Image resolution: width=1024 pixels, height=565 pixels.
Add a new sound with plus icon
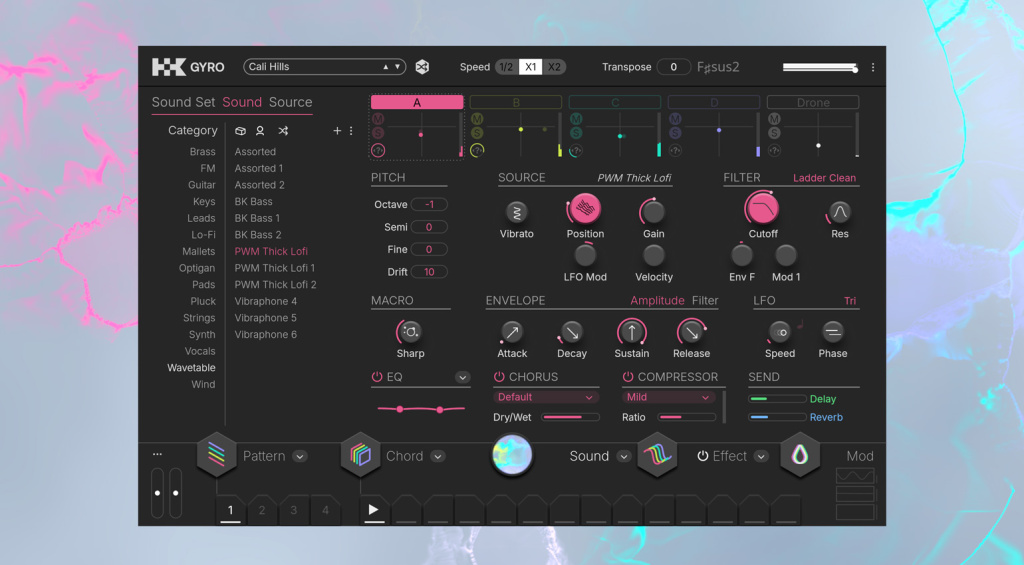337,131
